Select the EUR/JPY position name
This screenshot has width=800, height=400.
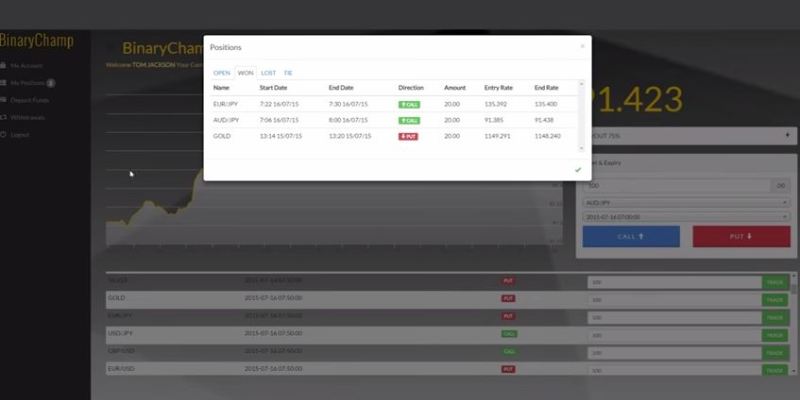[x=226, y=104]
